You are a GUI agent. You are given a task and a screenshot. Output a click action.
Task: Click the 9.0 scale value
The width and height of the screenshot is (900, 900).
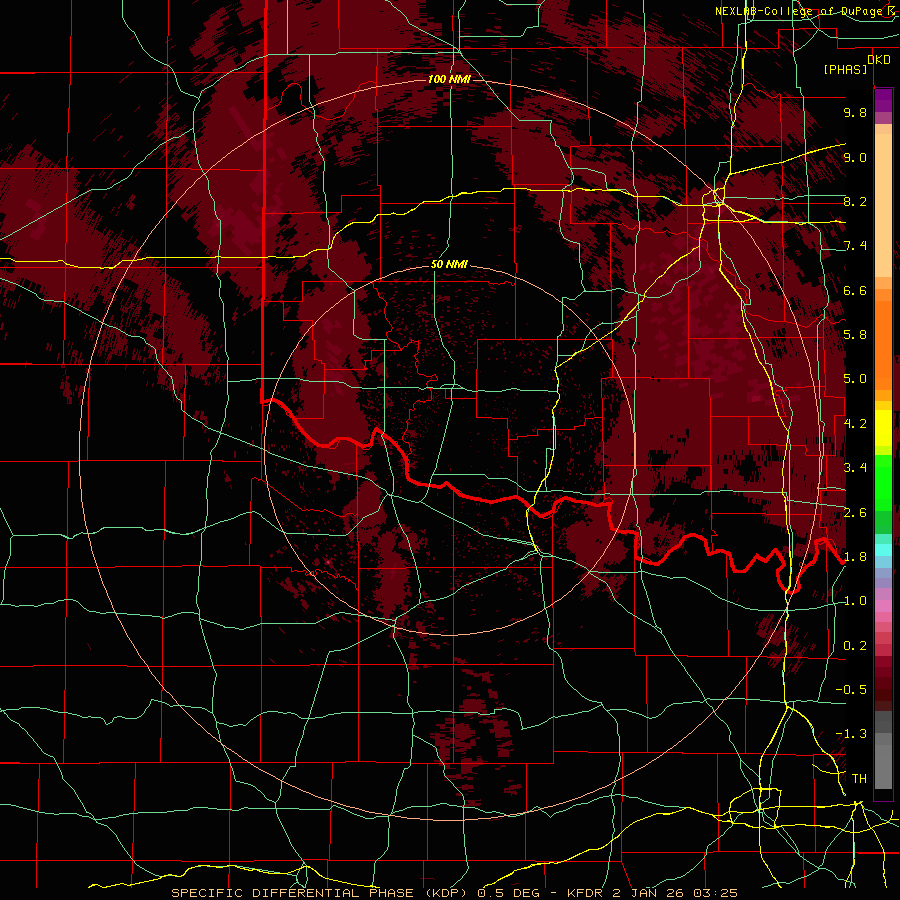(855, 158)
